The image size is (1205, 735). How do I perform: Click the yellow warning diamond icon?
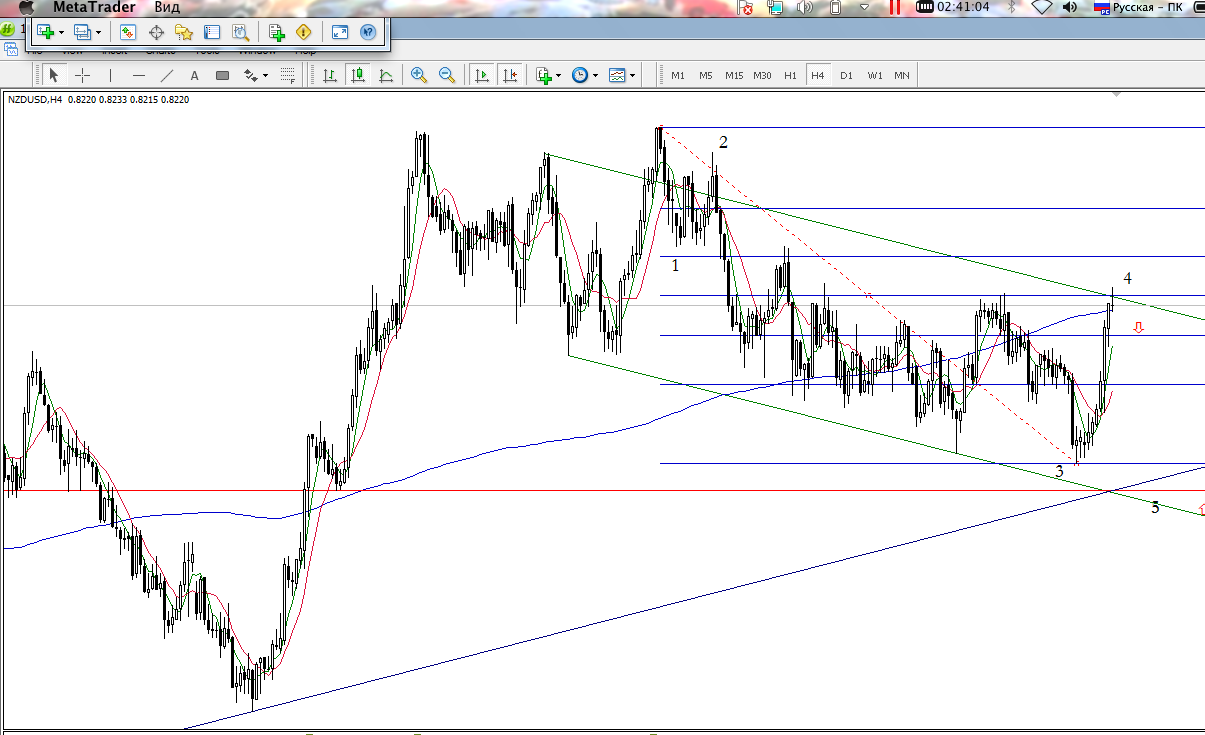304,32
